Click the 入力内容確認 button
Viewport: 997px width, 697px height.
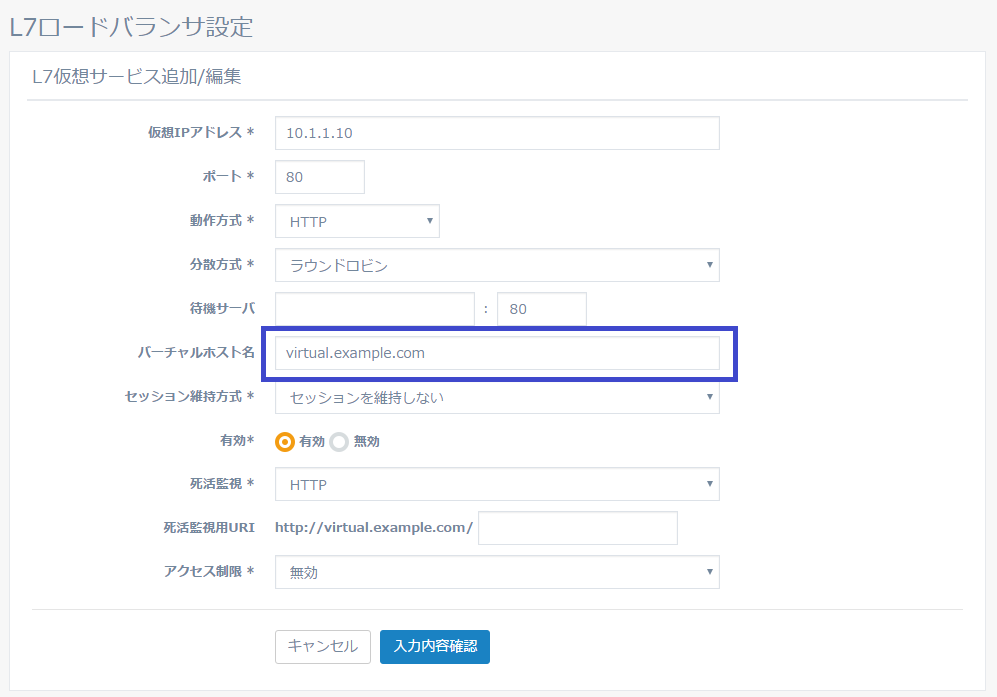coord(435,646)
